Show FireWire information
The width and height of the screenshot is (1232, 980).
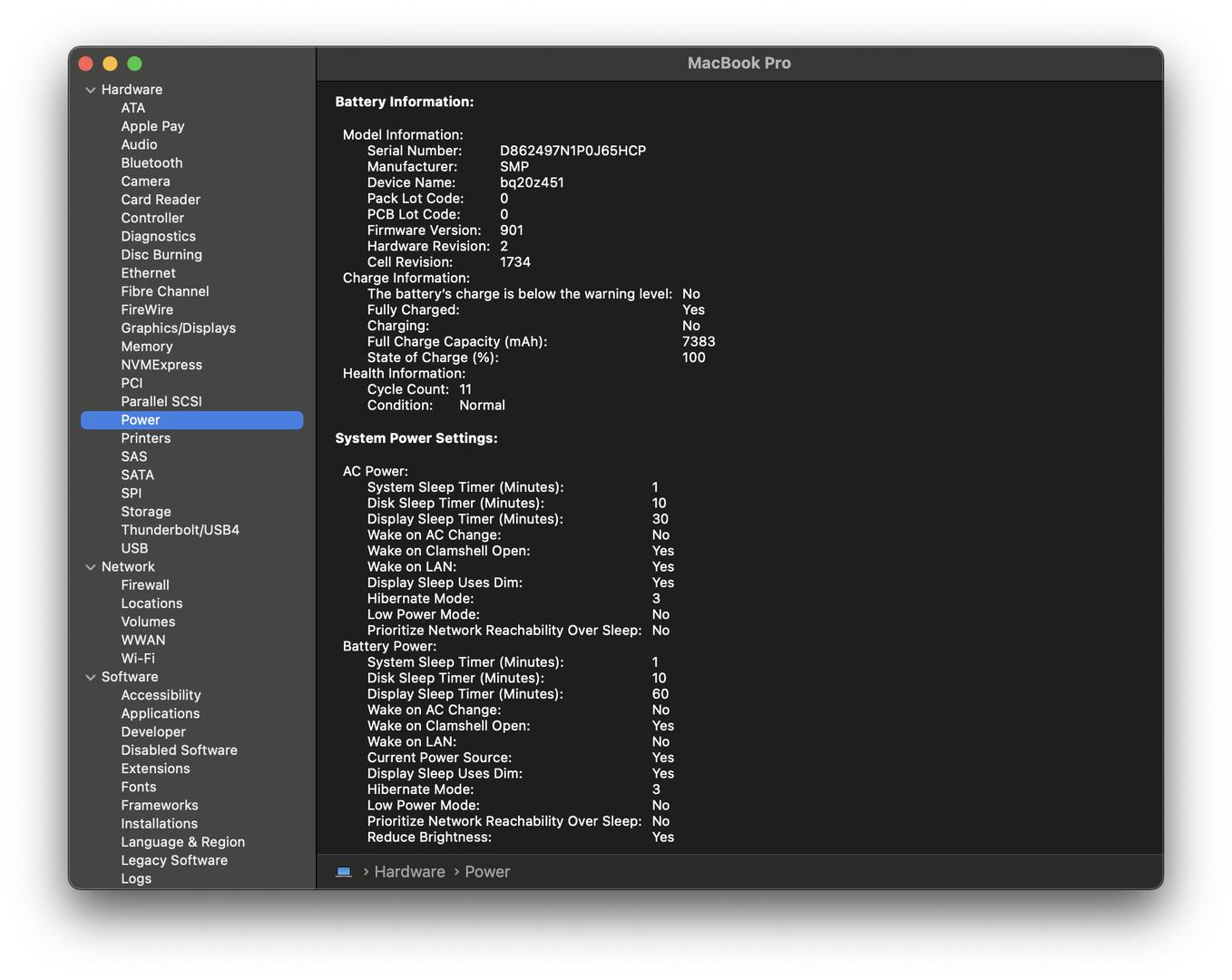(x=147, y=309)
